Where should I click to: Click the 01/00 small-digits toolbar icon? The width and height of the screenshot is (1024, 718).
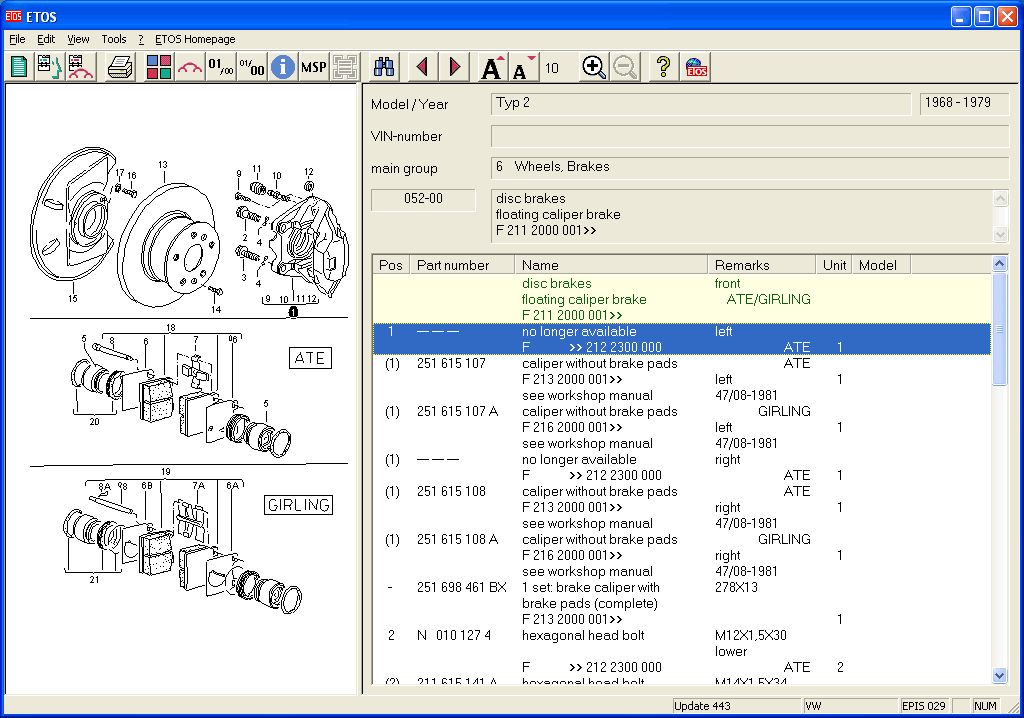tap(221, 67)
